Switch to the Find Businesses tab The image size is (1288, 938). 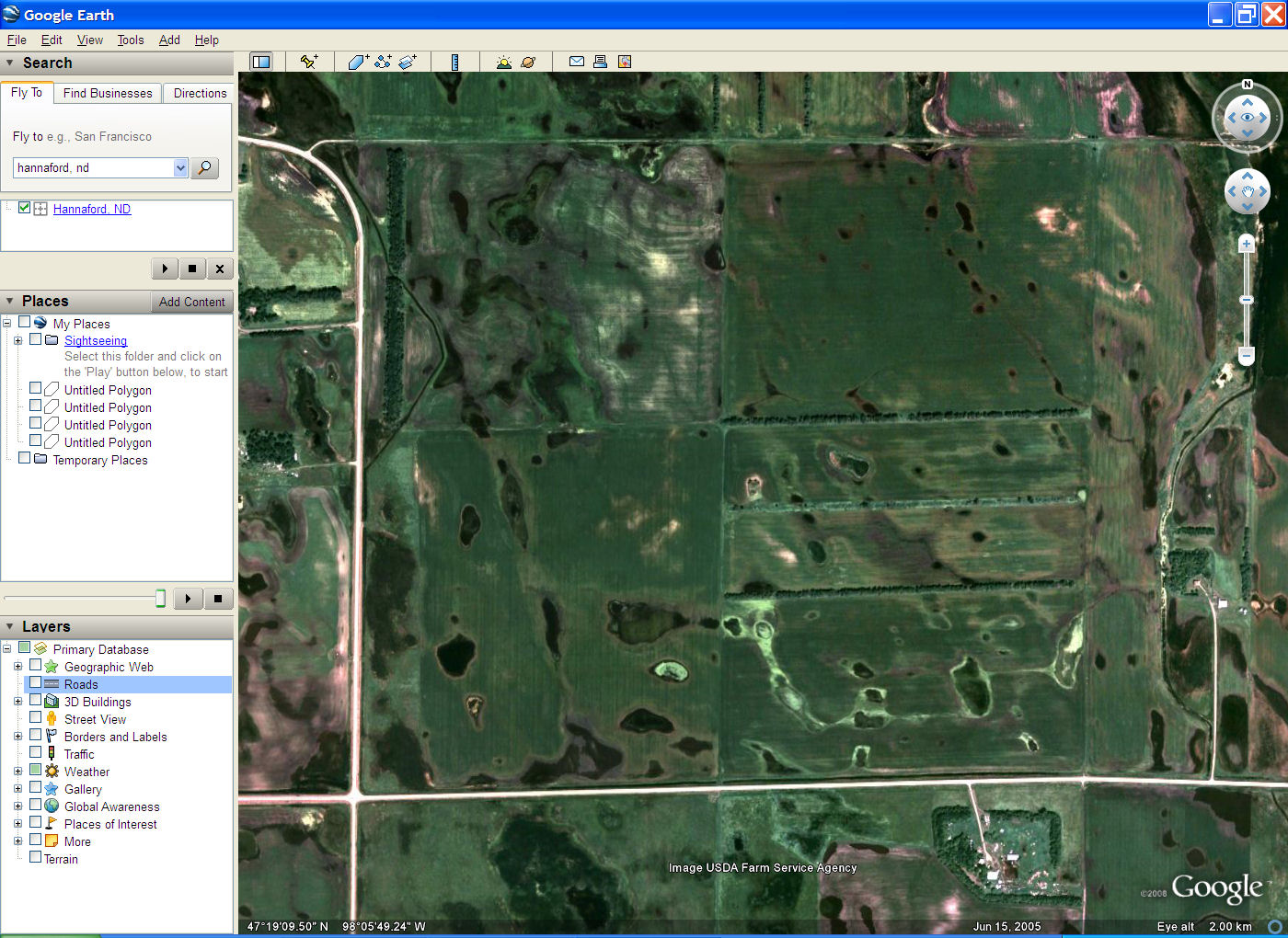point(108,93)
